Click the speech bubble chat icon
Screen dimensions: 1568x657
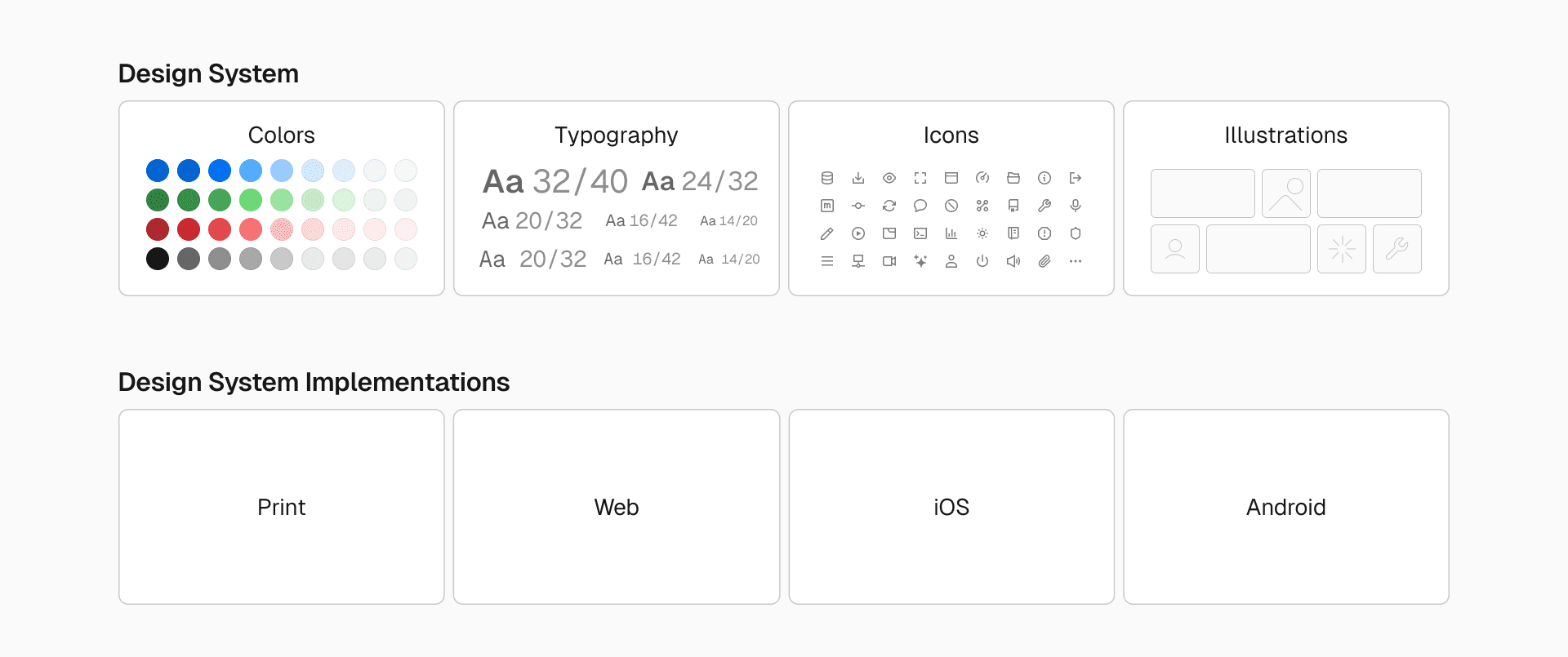[920, 206]
